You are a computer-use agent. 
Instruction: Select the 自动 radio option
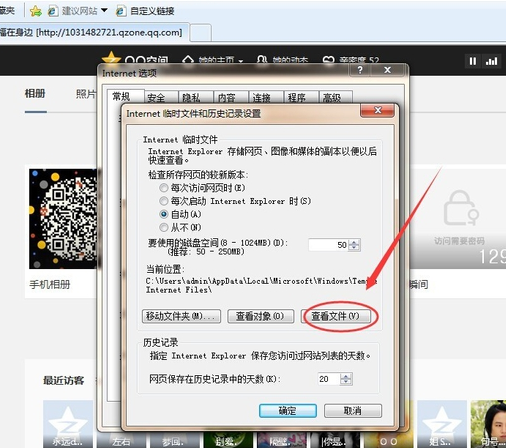click(163, 214)
